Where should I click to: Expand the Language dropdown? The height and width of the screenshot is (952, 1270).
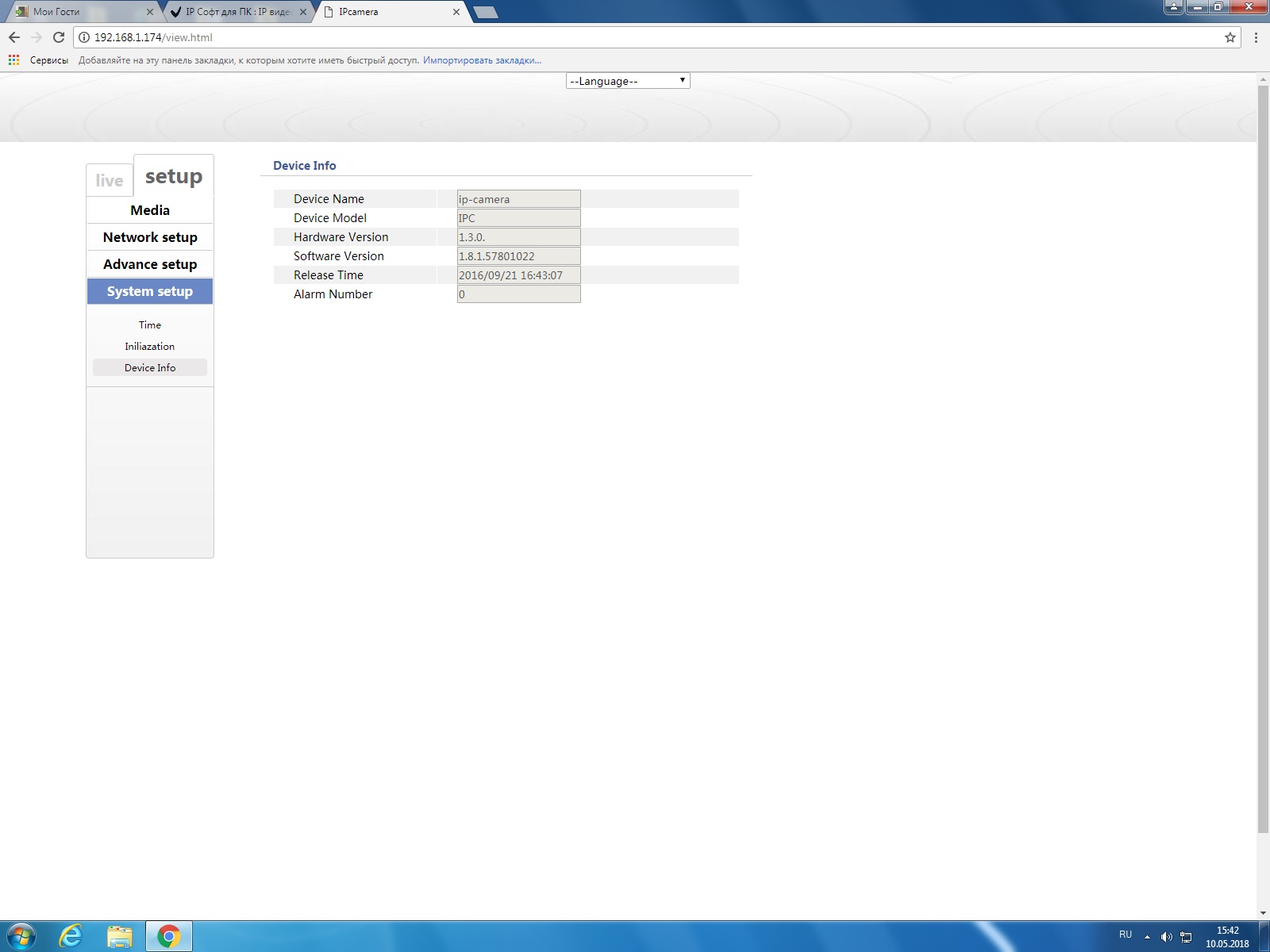click(x=627, y=81)
